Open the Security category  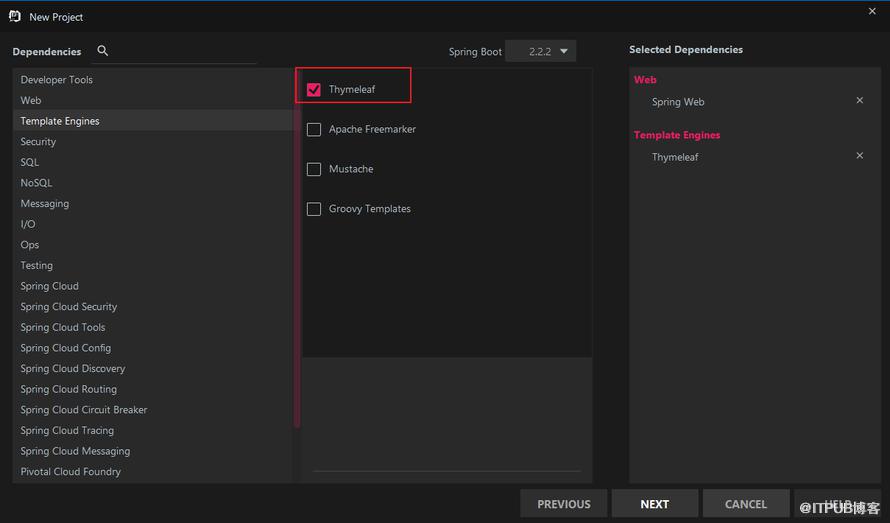(153, 141)
